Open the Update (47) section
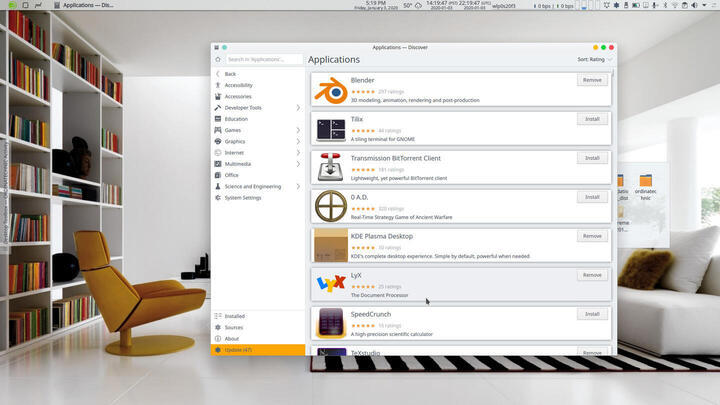The image size is (720, 405). (x=258, y=350)
